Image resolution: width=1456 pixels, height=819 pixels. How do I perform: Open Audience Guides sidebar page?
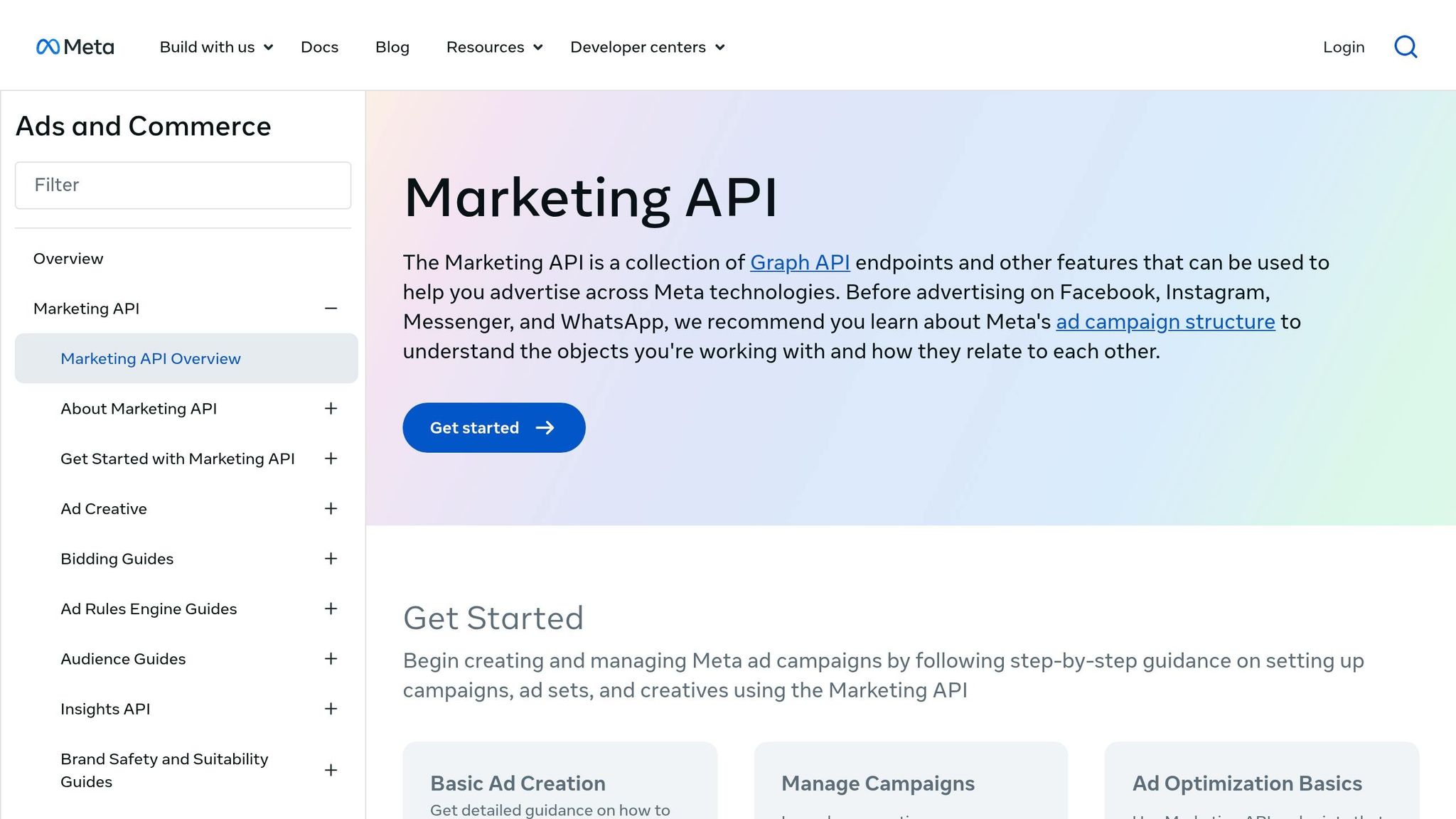pos(123,659)
